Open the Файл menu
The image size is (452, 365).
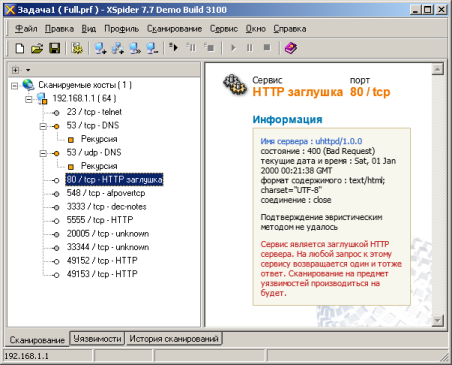(x=26, y=29)
